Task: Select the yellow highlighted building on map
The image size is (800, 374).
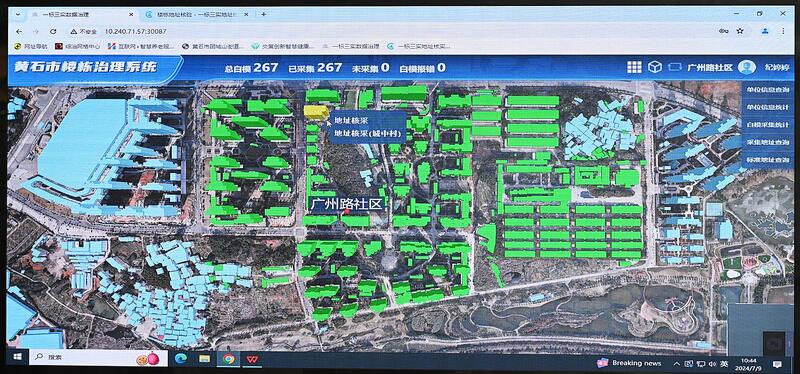Action: pyautogui.click(x=316, y=112)
